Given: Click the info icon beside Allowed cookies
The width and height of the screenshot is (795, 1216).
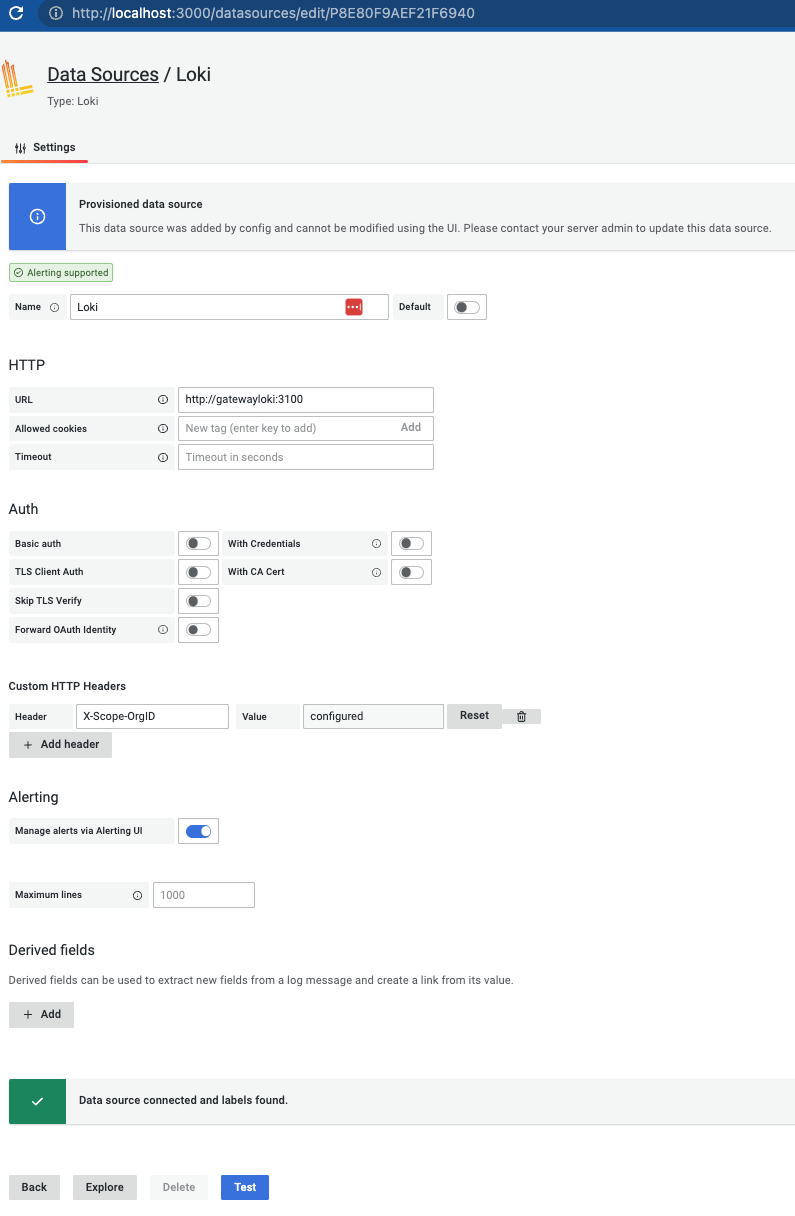Looking at the screenshot, I should pos(162,428).
